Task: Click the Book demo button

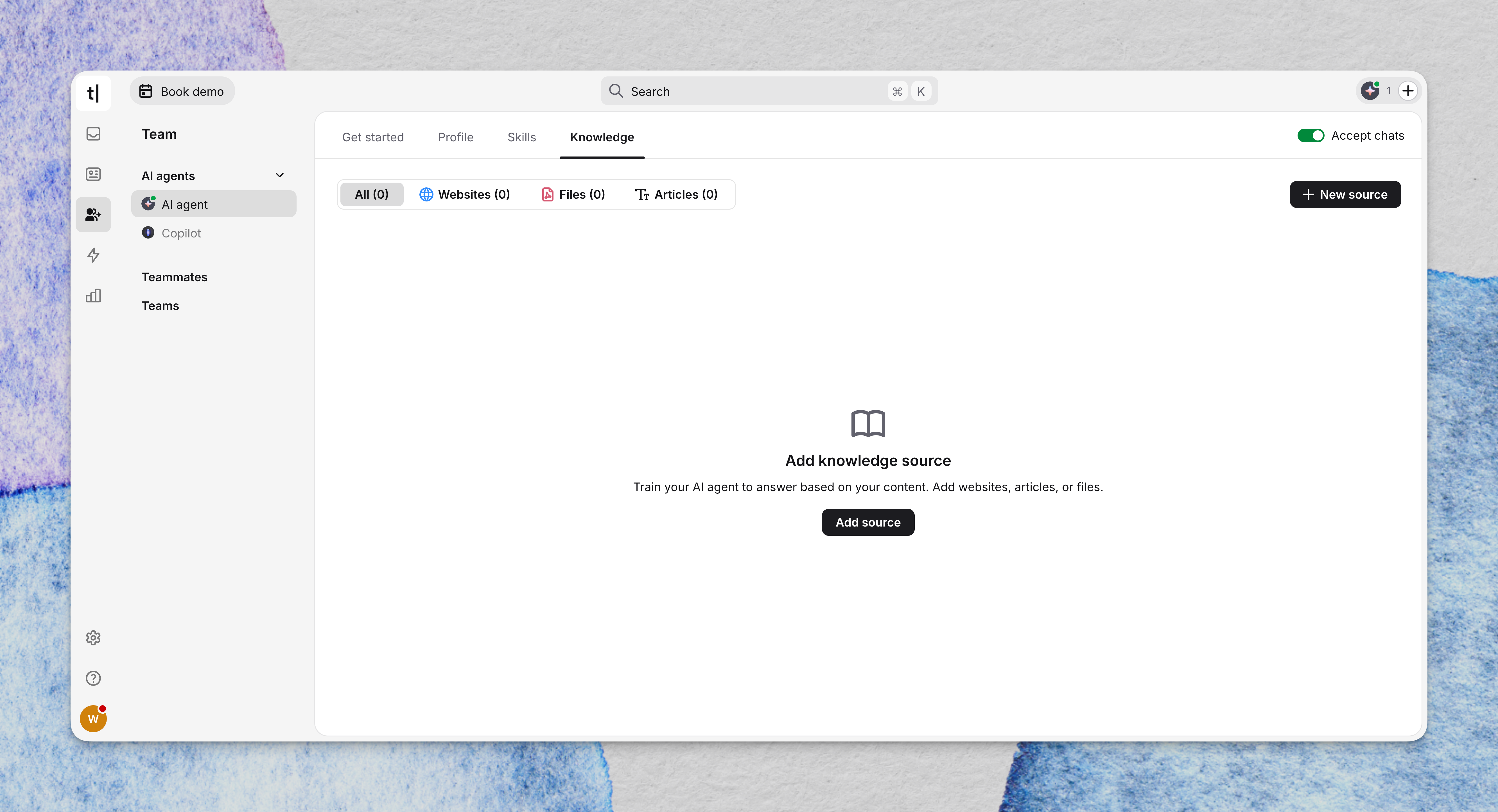Action: click(x=182, y=91)
